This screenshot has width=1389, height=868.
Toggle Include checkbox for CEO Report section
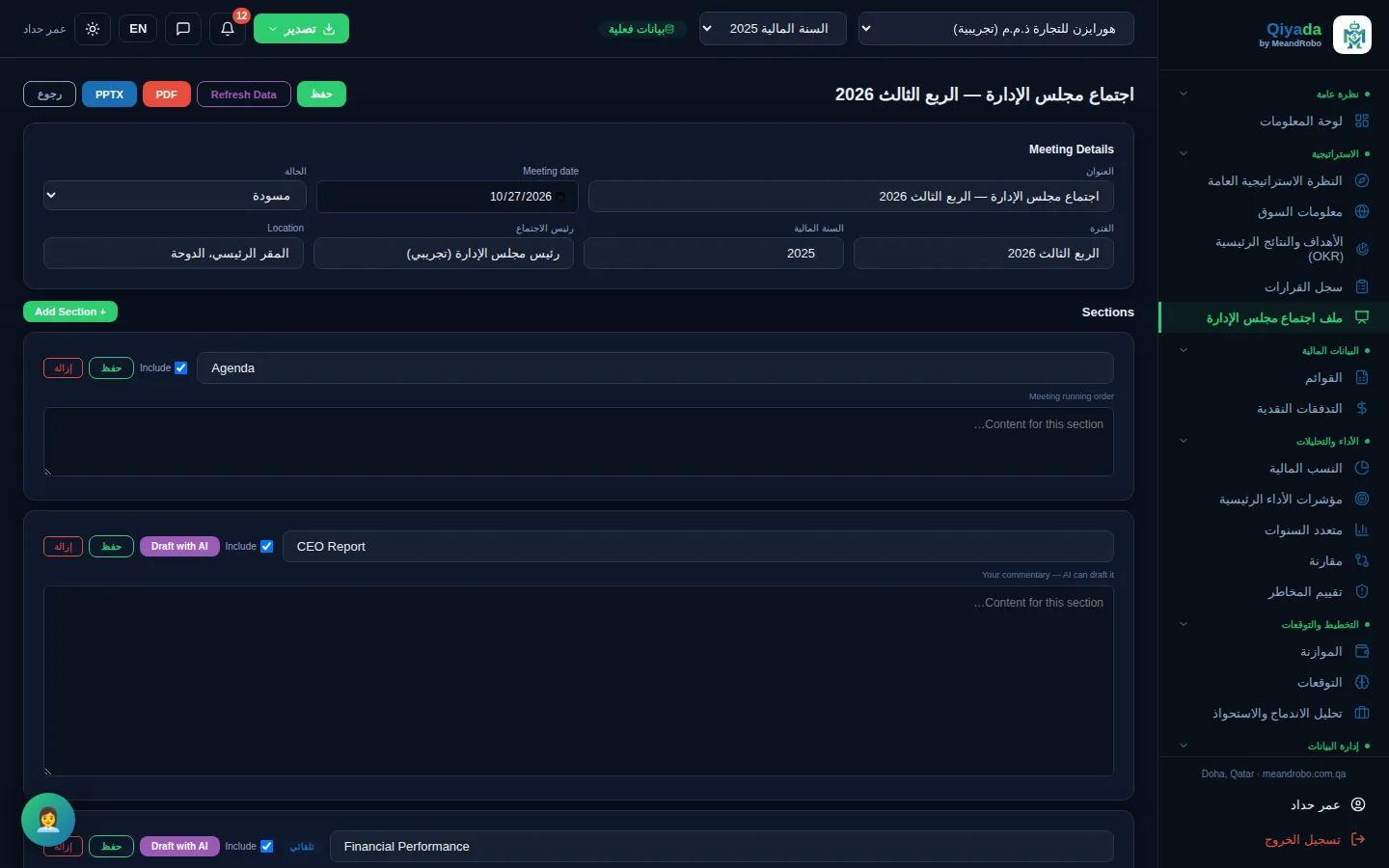pos(267,546)
